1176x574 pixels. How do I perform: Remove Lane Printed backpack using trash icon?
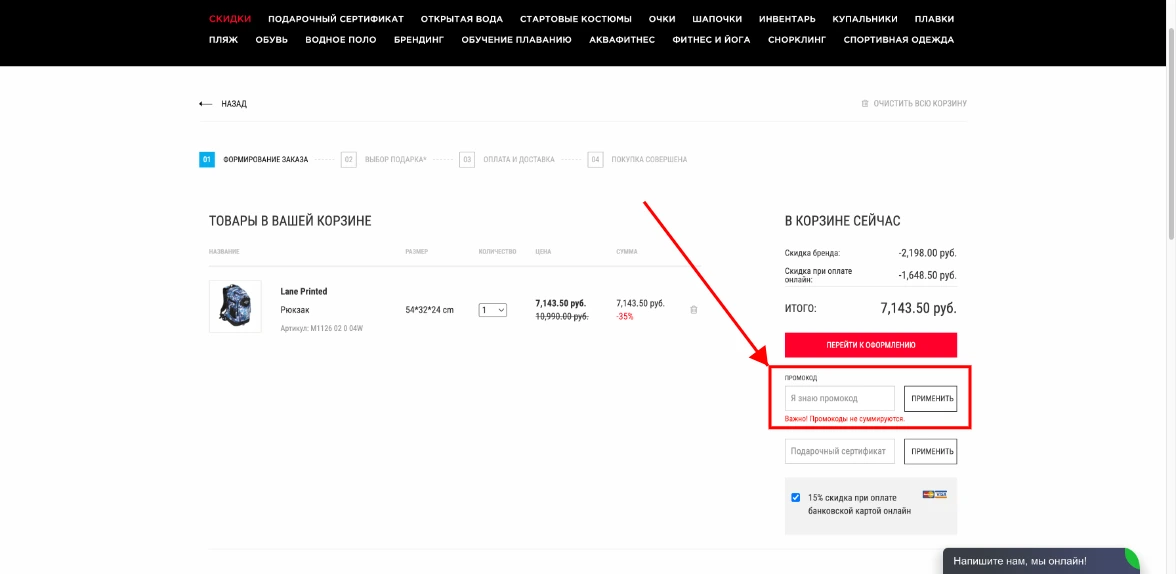pyautogui.click(x=694, y=310)
